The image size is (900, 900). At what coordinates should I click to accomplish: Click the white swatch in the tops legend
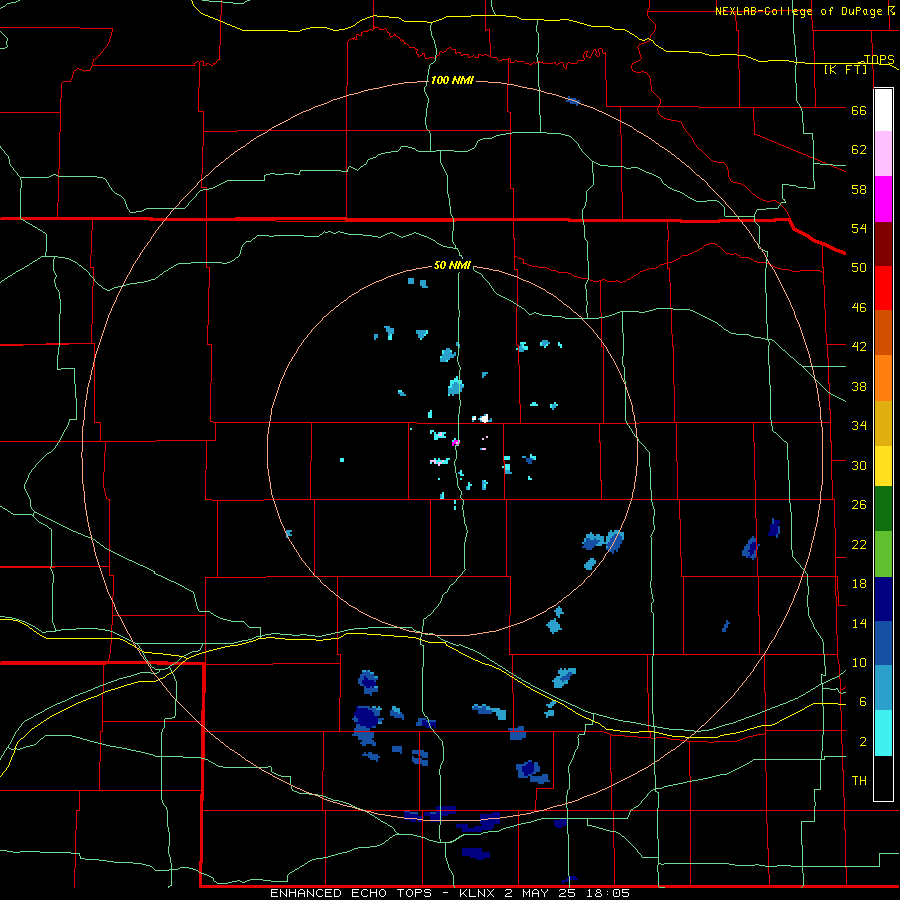click(x=883, y=110)
